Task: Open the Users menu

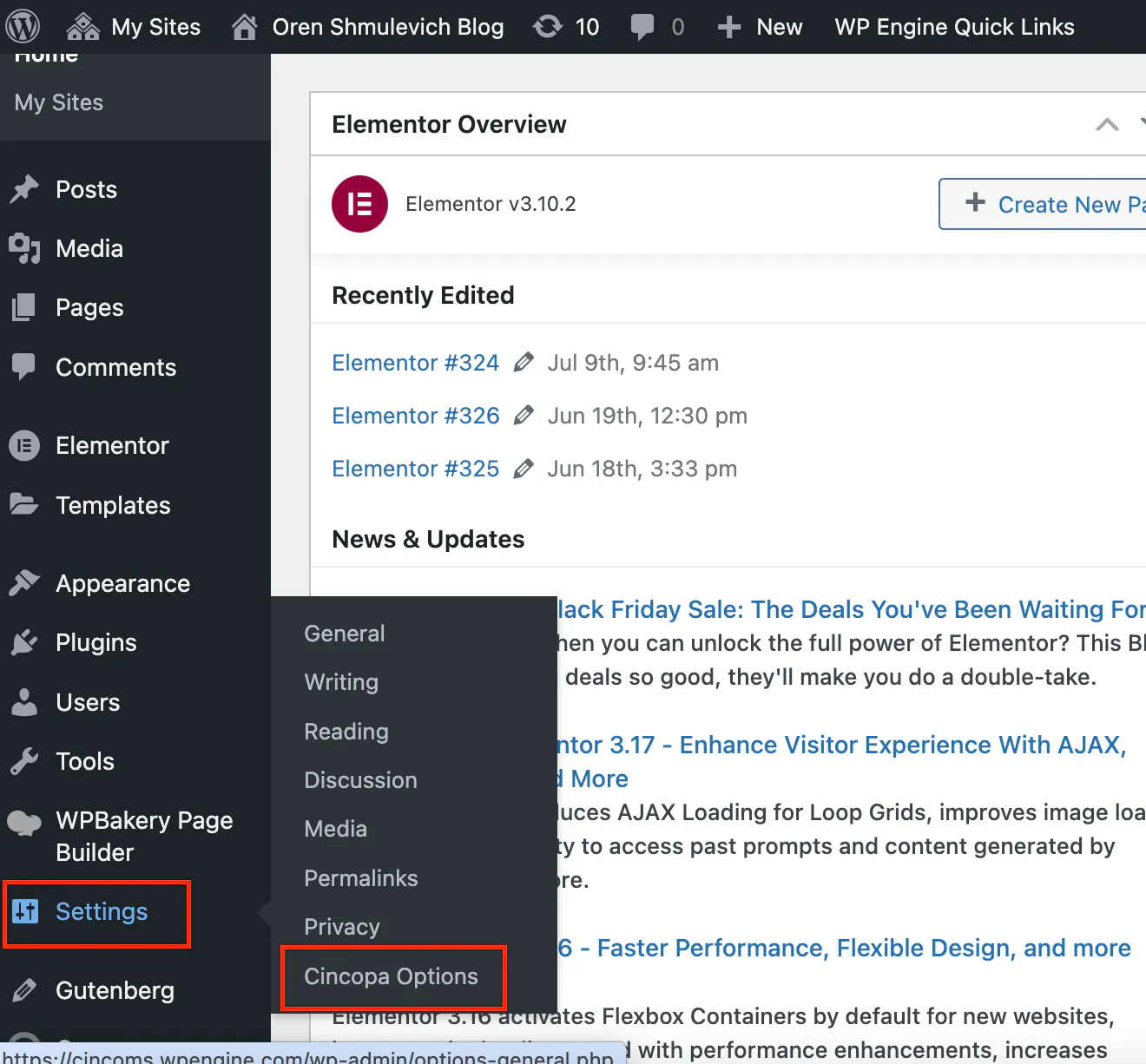Action: coord(88,702)
